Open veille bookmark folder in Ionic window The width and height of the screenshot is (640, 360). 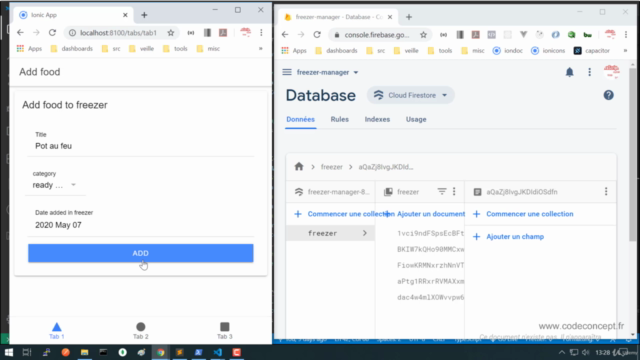[141, 49]
